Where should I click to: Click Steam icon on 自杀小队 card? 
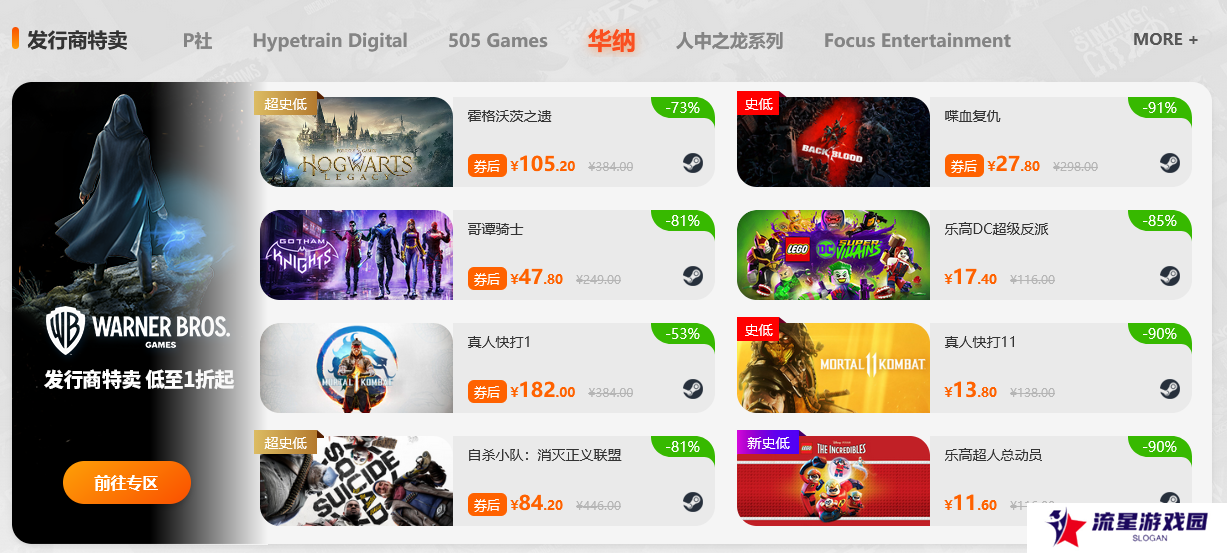pyautogui.click(x=693, y=502)
